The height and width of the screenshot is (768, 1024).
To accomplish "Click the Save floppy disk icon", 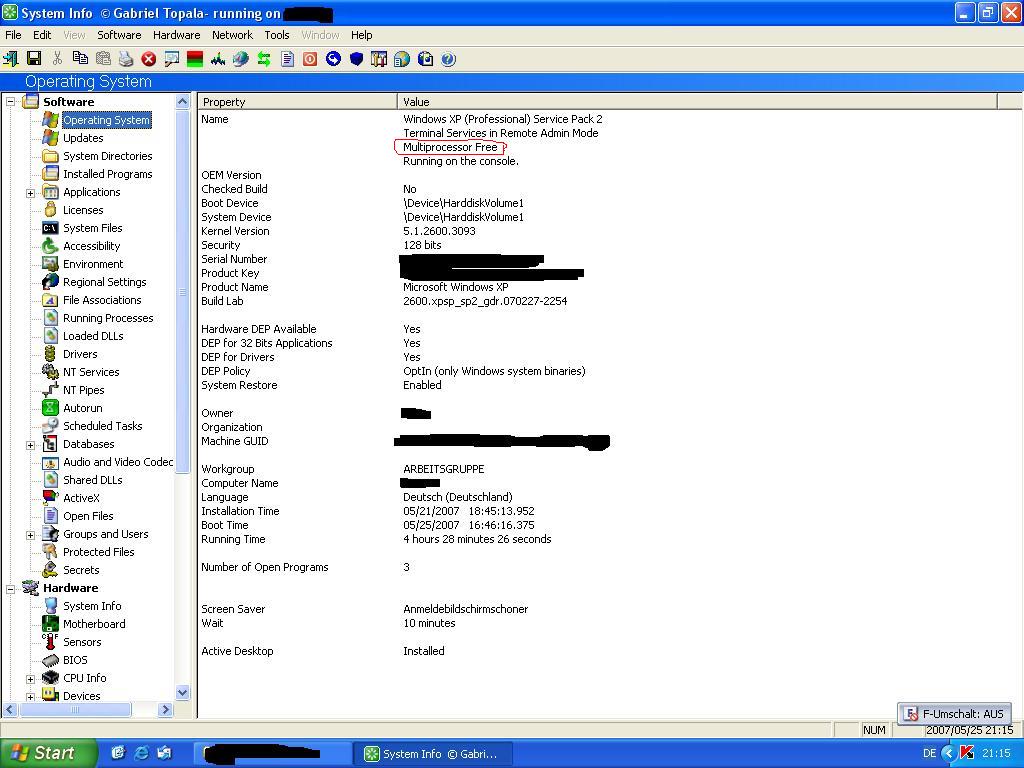I will [x=33, y=59].
